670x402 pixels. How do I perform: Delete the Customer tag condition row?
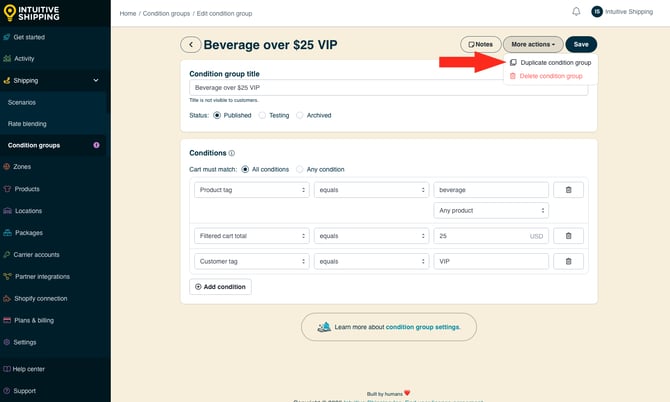point(568,261)
